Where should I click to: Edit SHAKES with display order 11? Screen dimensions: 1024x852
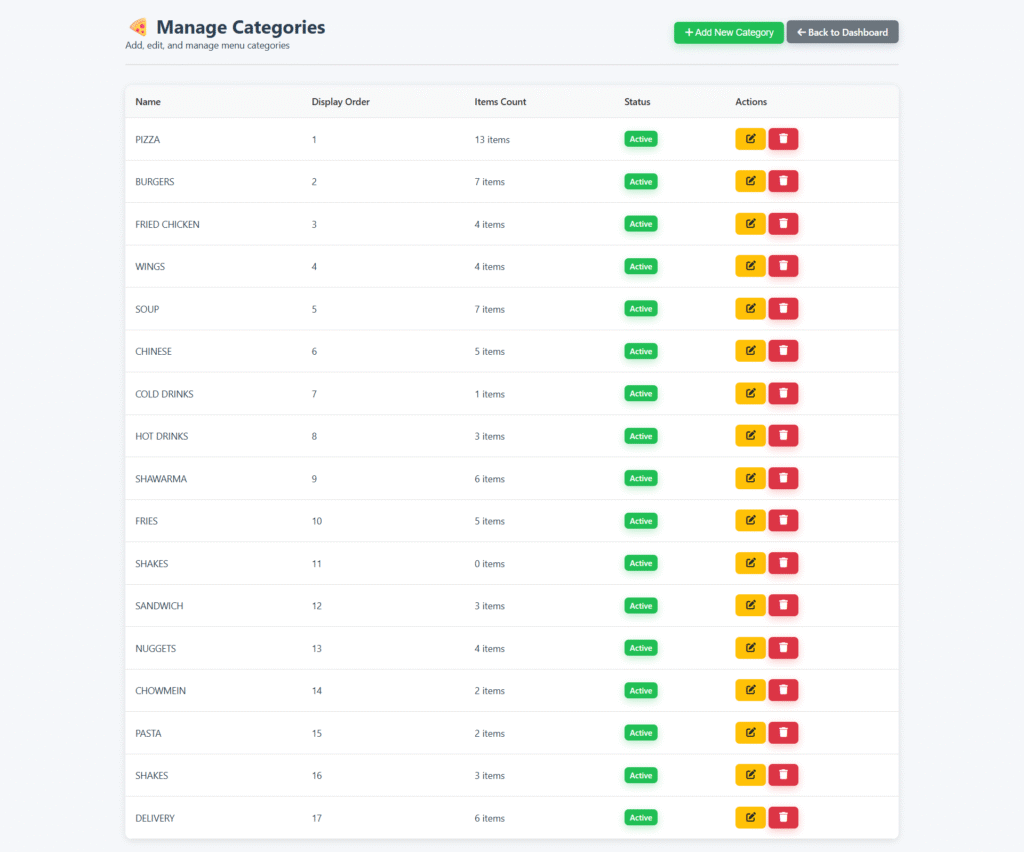click(x=750, y=563)
